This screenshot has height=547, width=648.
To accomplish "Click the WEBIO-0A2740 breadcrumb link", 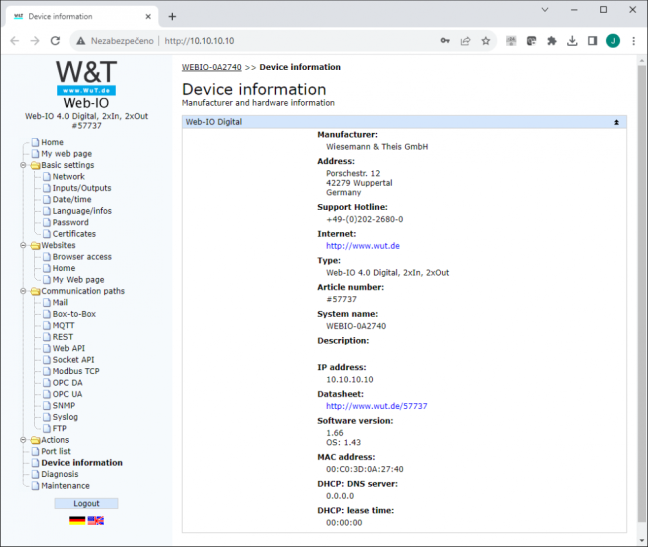I will point(212,67).
